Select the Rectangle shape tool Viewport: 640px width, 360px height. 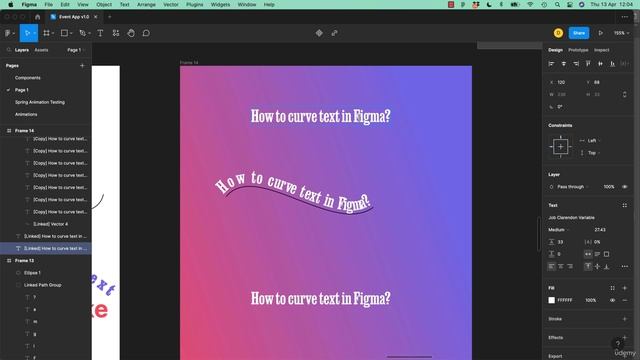point(64,33)
